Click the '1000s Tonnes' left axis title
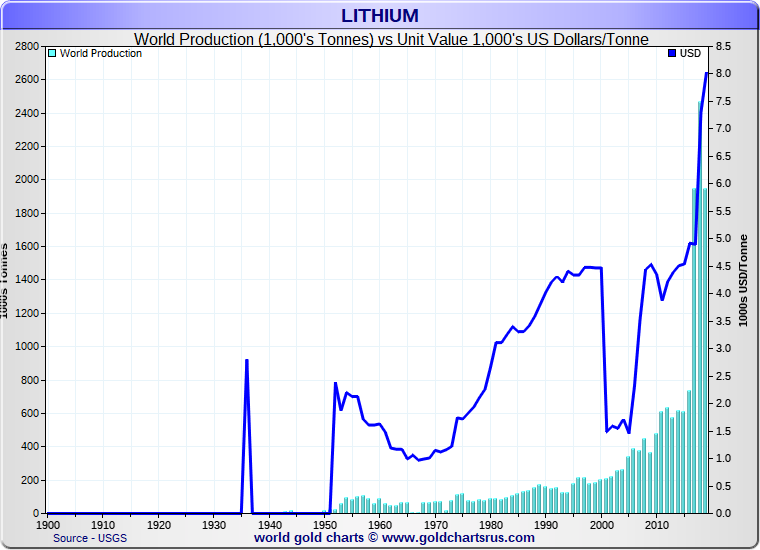 [5, 280]
